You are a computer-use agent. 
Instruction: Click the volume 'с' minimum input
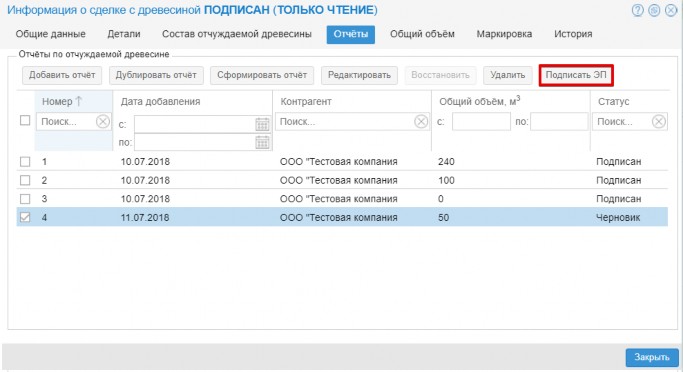pyautogui.click(x=481, y=122)
